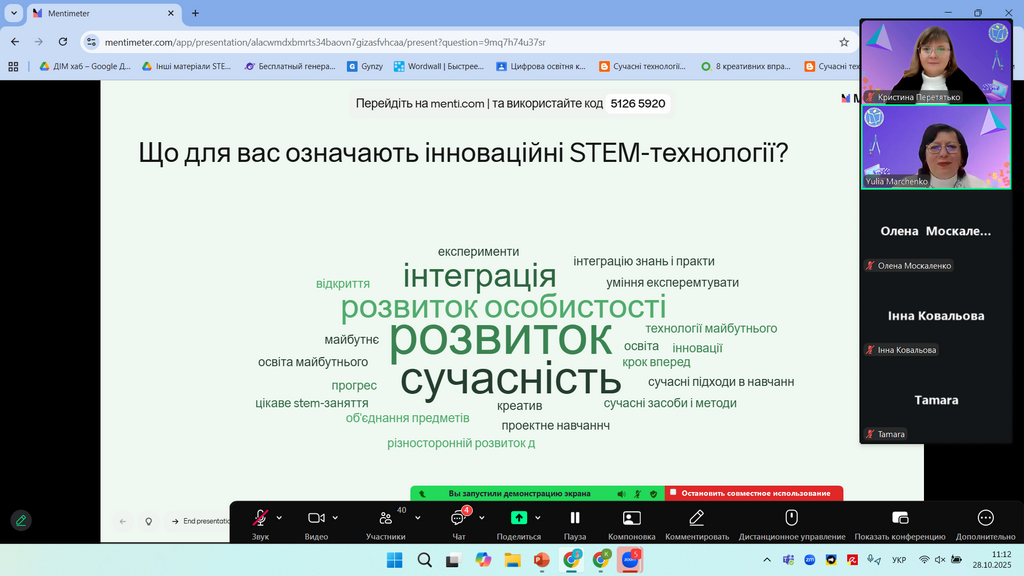Open PowerPoint from the Windows taskbar
This screenshot has height=576, width=1024.
[x=542, y=560]
